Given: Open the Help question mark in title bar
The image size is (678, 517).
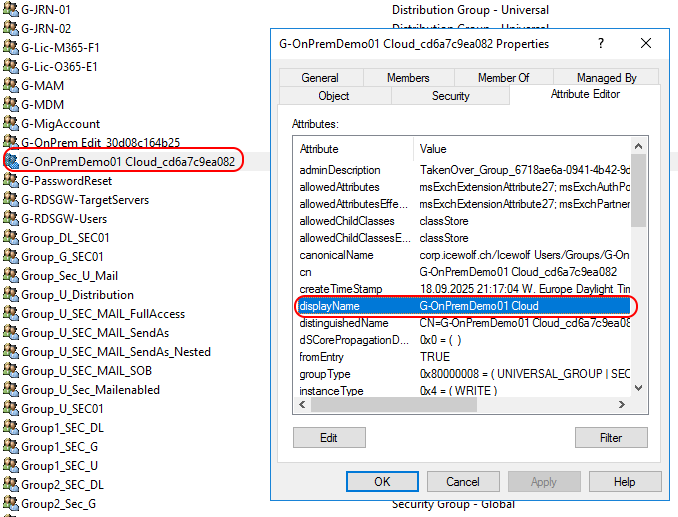Looking at the screenshot, I should pos(601,44).
